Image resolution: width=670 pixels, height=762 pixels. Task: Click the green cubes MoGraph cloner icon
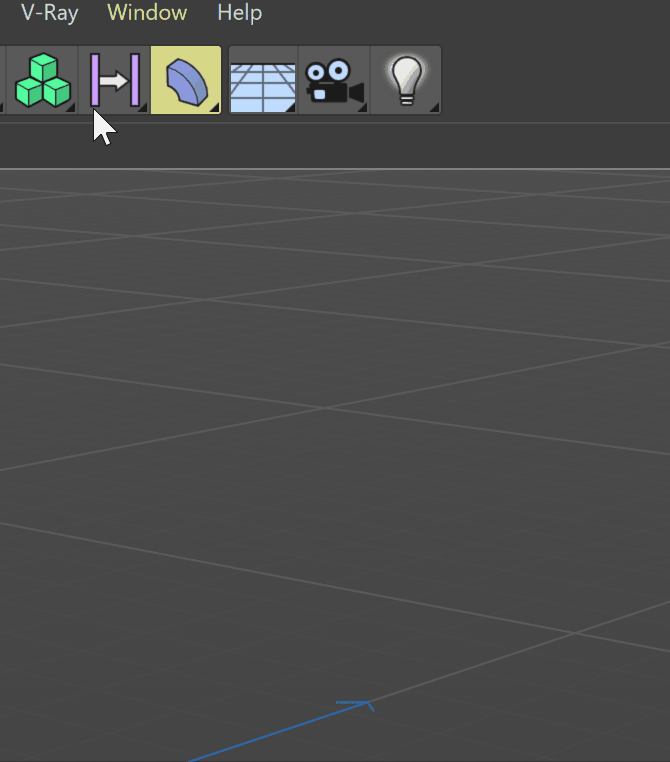point(42,80)
